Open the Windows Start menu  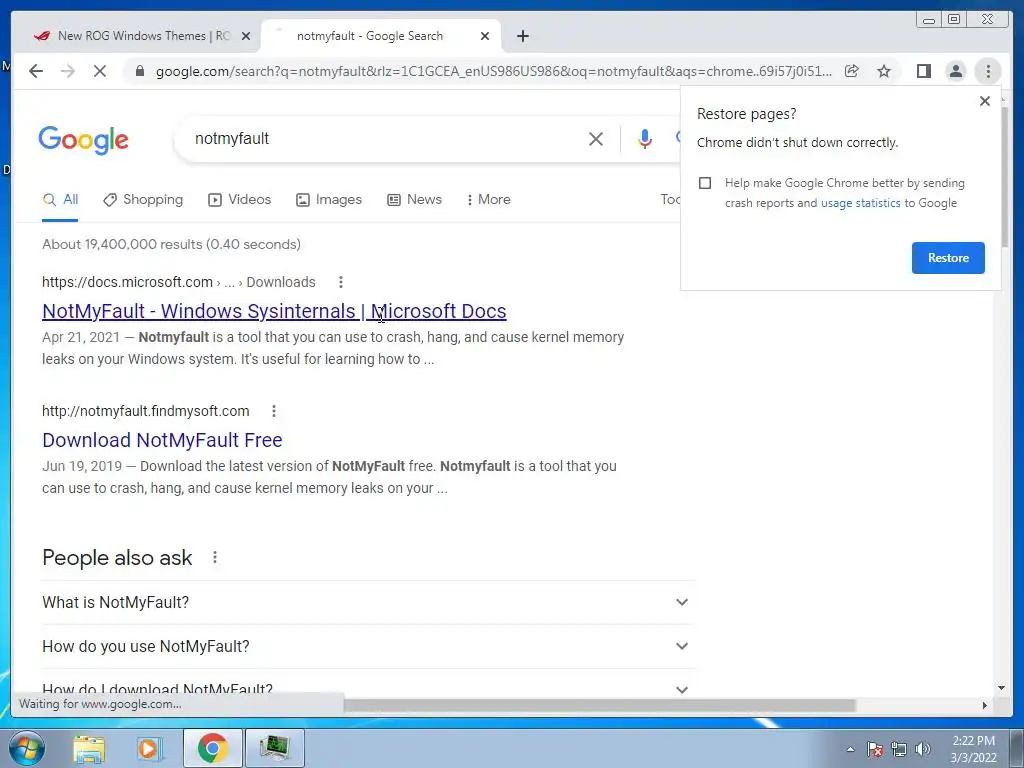coord(25,748)
